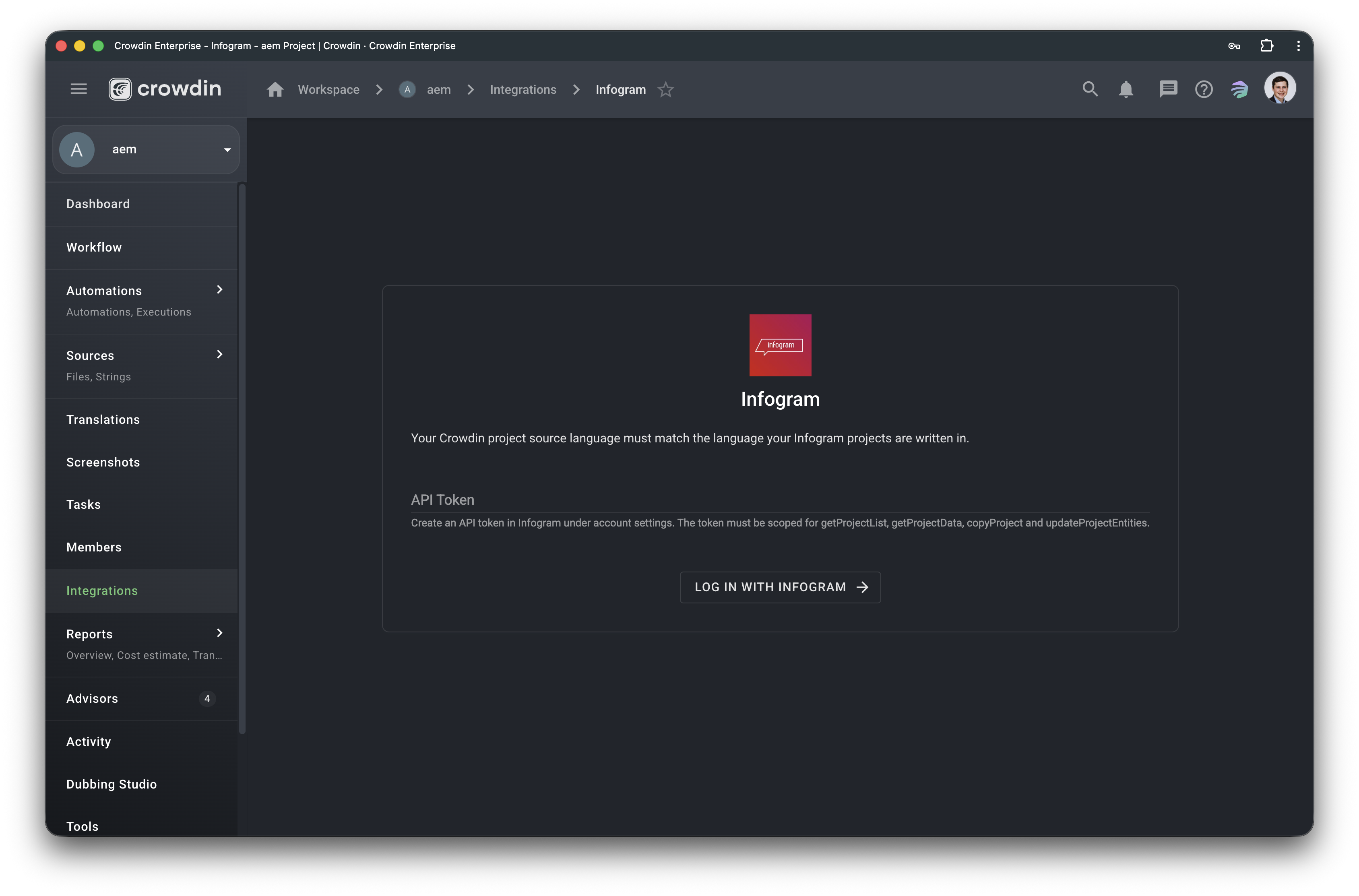Click the Infogram heading text

(x=780, y=399)
